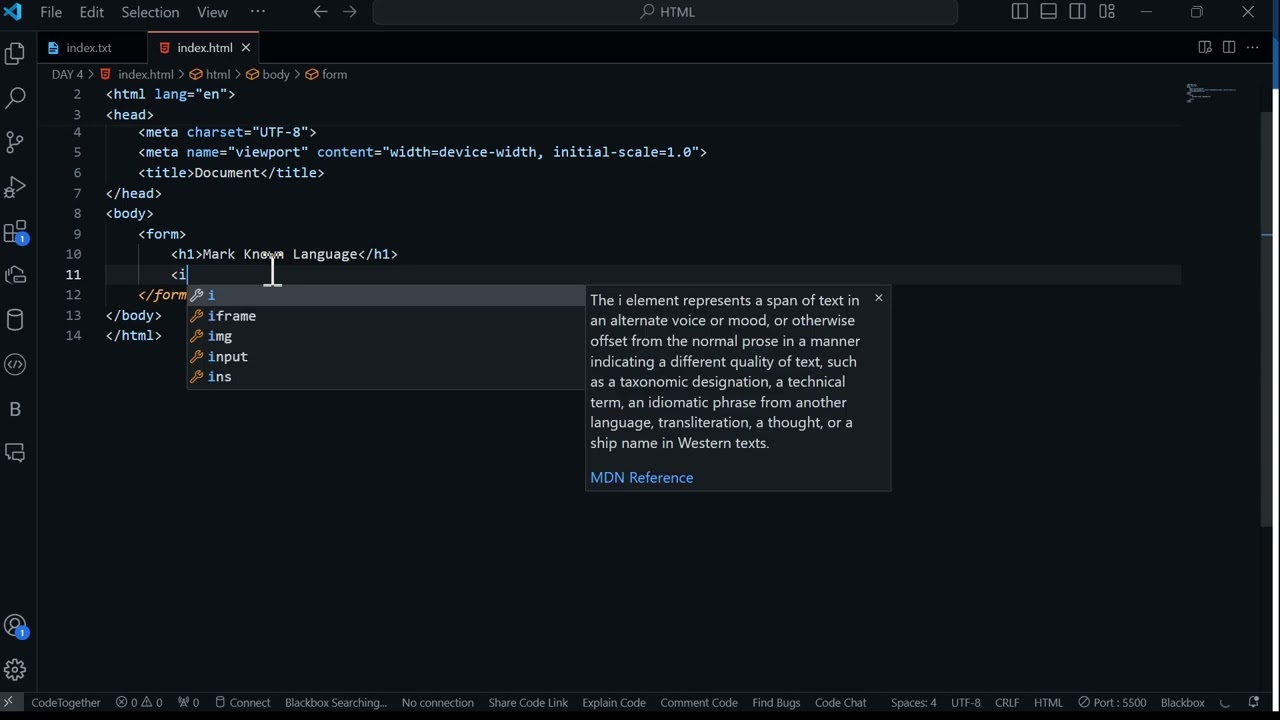The width and height of the screenshot is (1280, 720).
Task: Select the img autocomplete suggestion
Action: pyautogui.click(x=386, y=336)
